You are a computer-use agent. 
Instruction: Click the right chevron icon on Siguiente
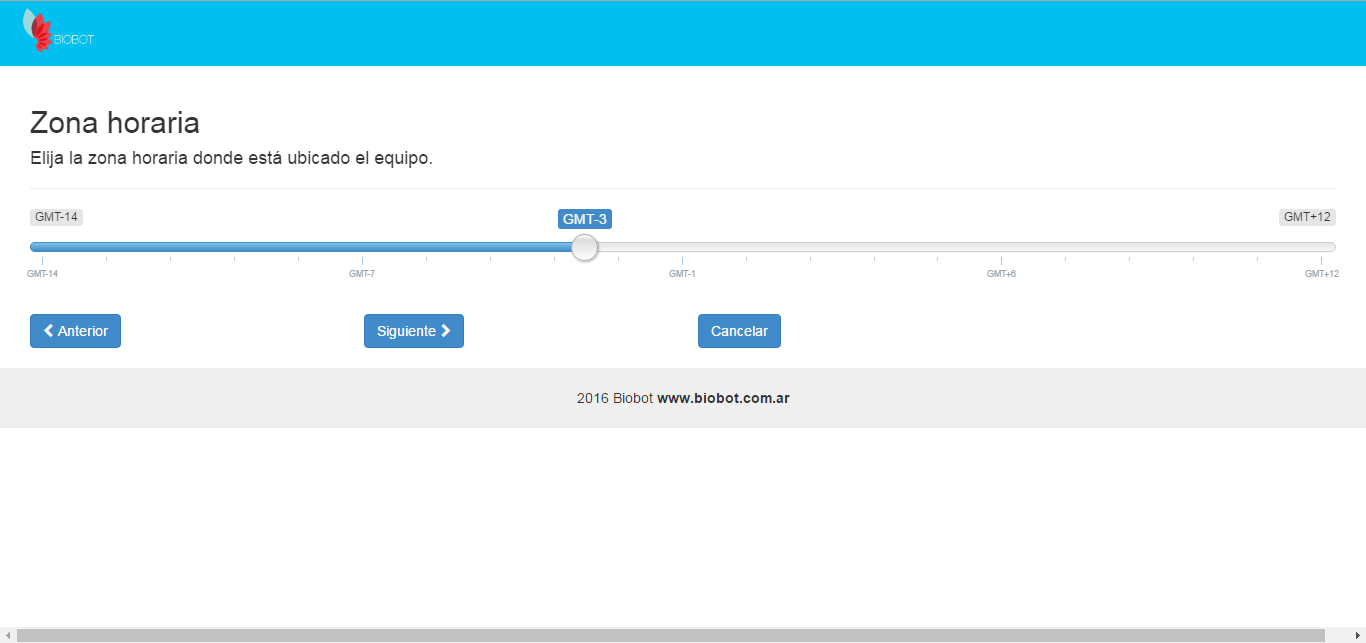point(446,331)
